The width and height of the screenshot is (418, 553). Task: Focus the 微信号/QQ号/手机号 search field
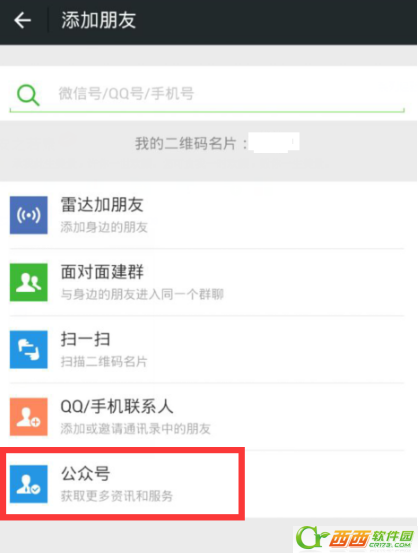[207, 95]
